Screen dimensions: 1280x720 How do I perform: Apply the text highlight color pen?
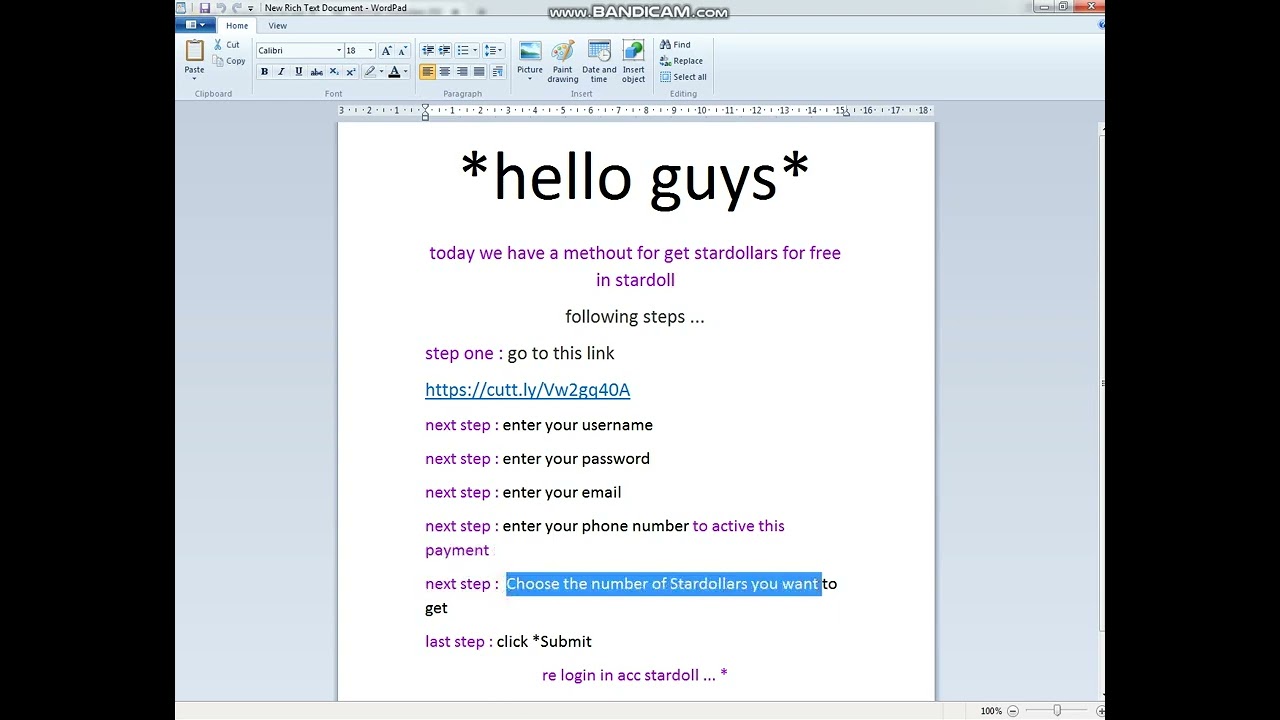click(369, 72)
